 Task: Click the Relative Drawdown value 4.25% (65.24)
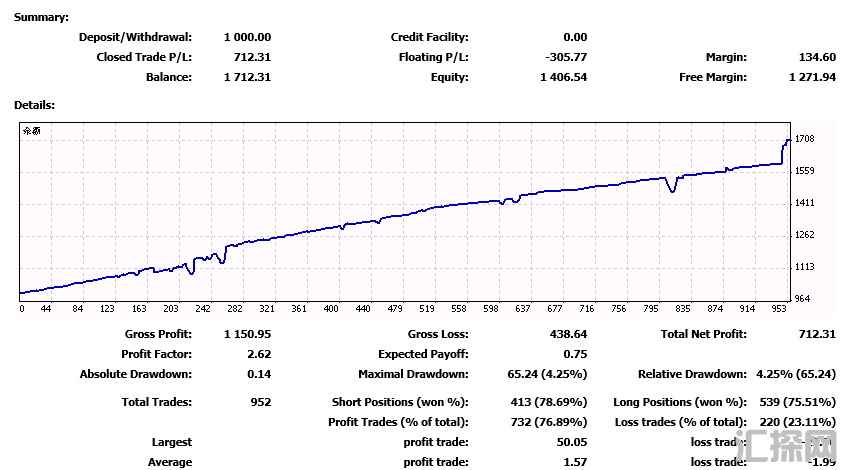796,374
